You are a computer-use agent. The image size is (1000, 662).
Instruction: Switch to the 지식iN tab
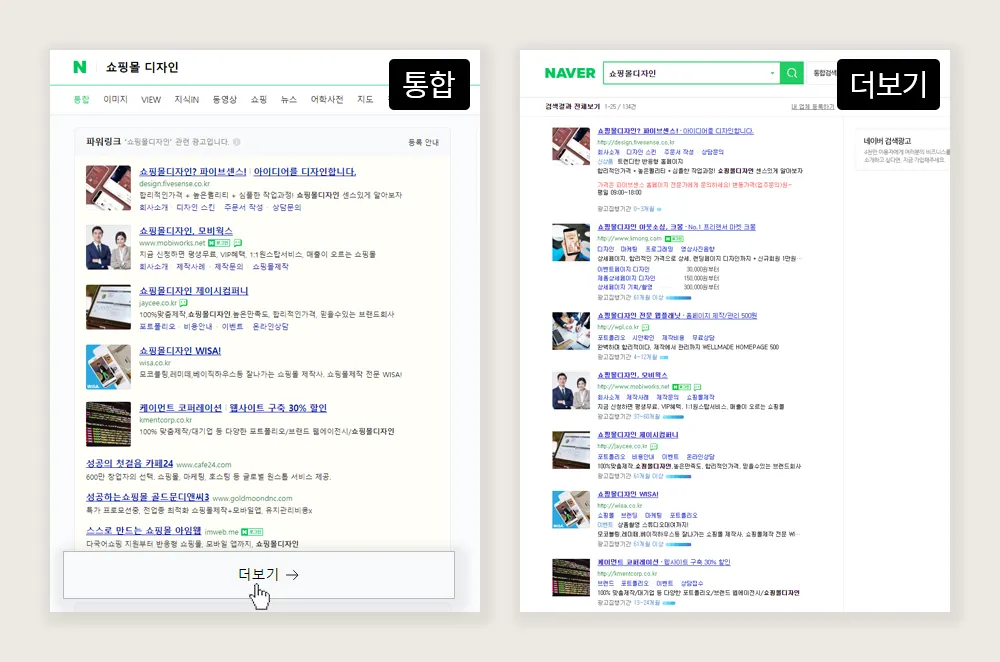(x=187, y=99)
